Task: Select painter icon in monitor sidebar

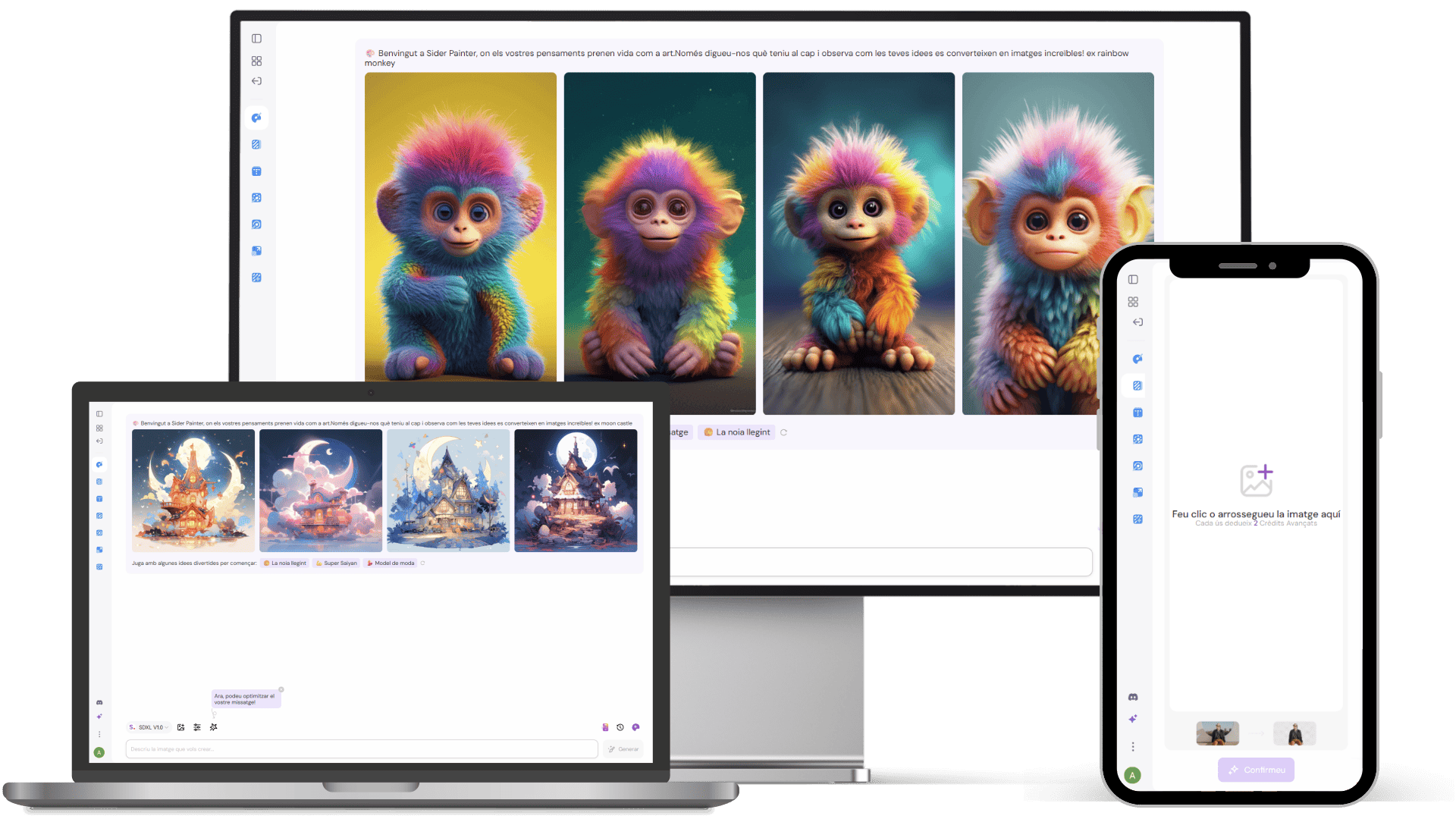Action: (x=256, y=118)
